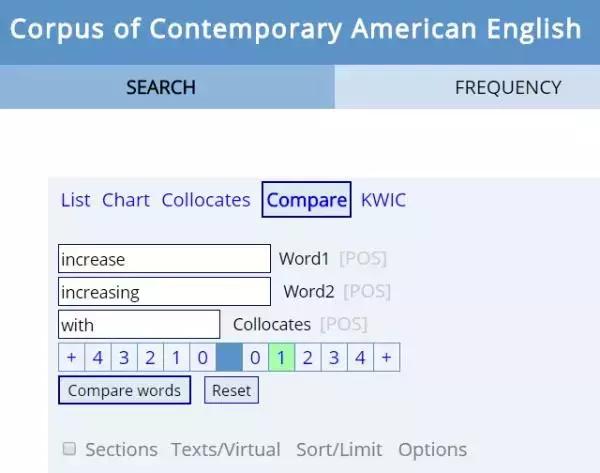Focus the Word2 field with 'increasing'
The height and width of the screenshot is (473, 600).
click(x=164, y=292)
